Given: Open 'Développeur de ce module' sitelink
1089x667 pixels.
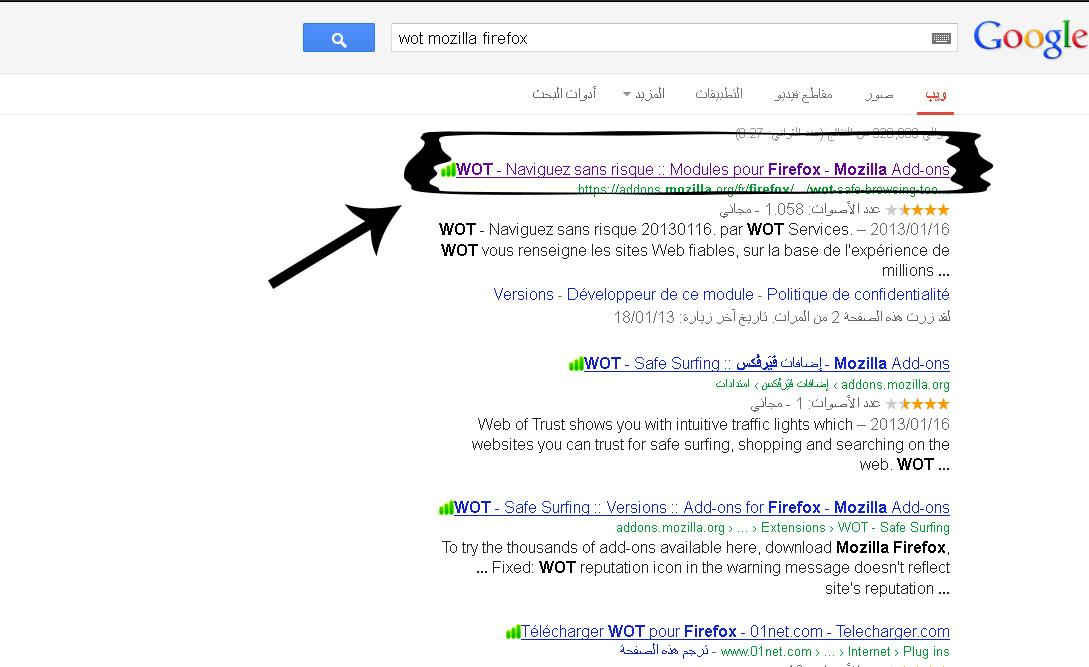Looking at the screenshot, I should 660,295.
